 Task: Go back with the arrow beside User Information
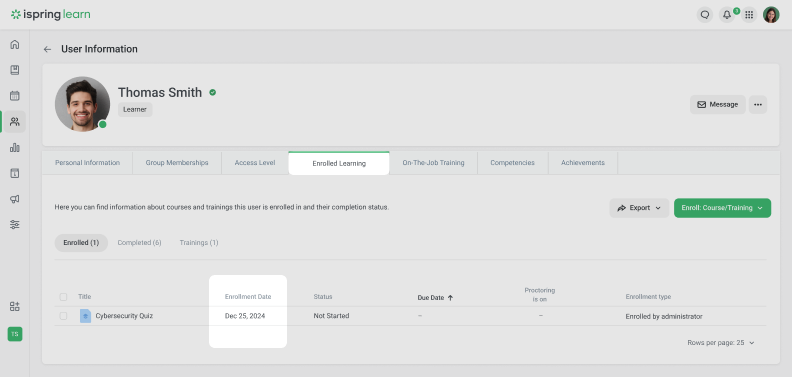pos(47,50)
